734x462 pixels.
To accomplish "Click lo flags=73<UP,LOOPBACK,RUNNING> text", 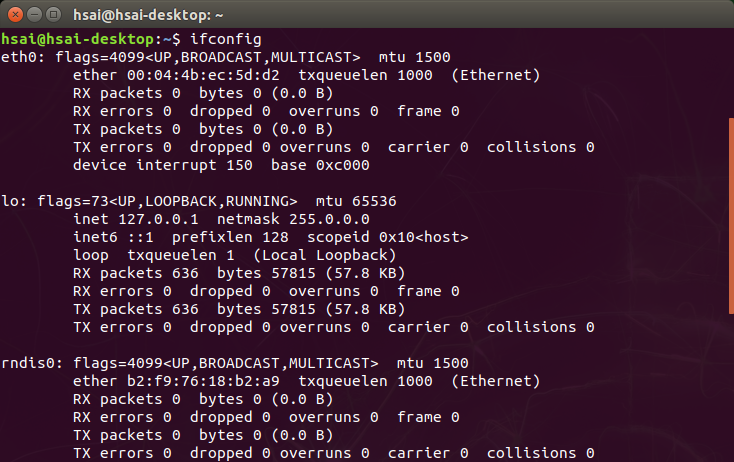I will pyautogui.click(x=167, y=201).
